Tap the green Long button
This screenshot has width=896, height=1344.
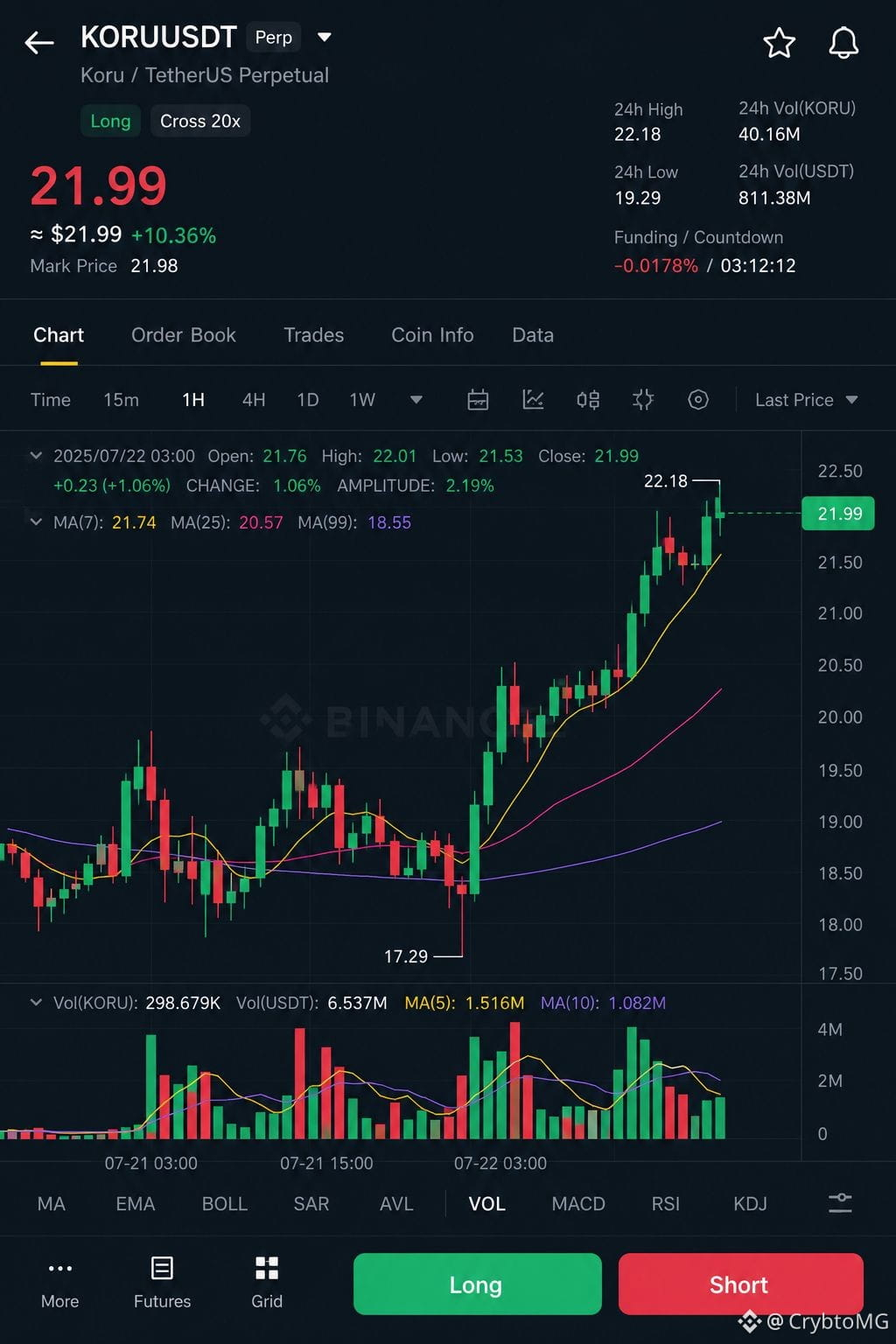coord(477,1284)
